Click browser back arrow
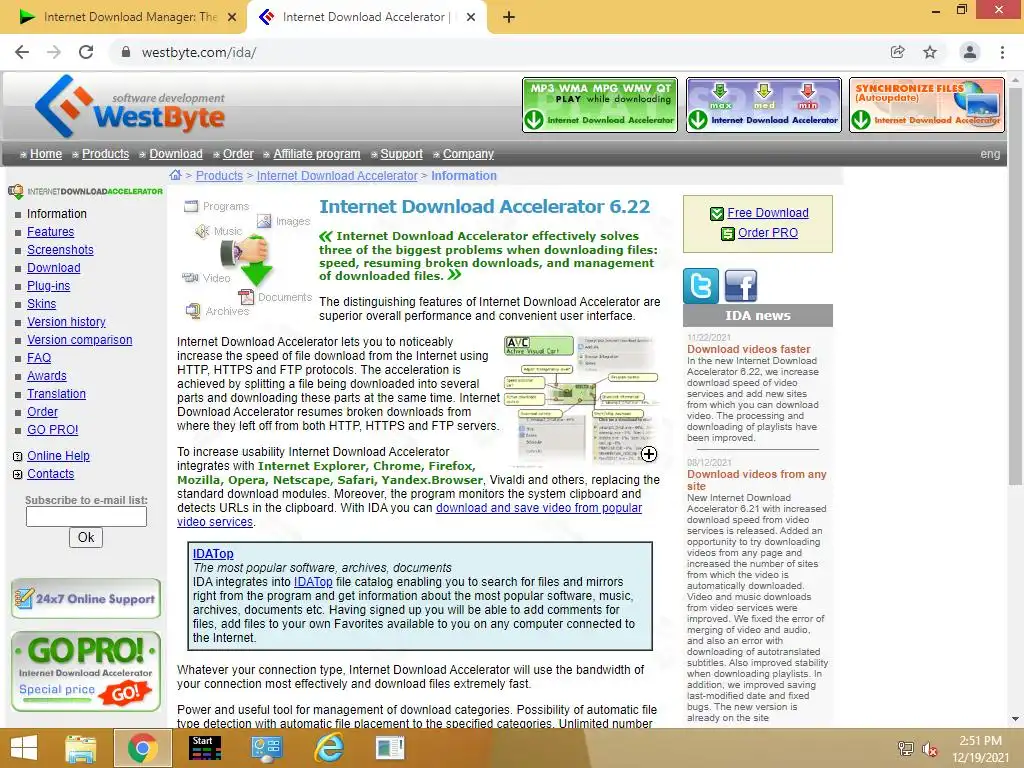 pyautogui.click(x=22, y=52)
